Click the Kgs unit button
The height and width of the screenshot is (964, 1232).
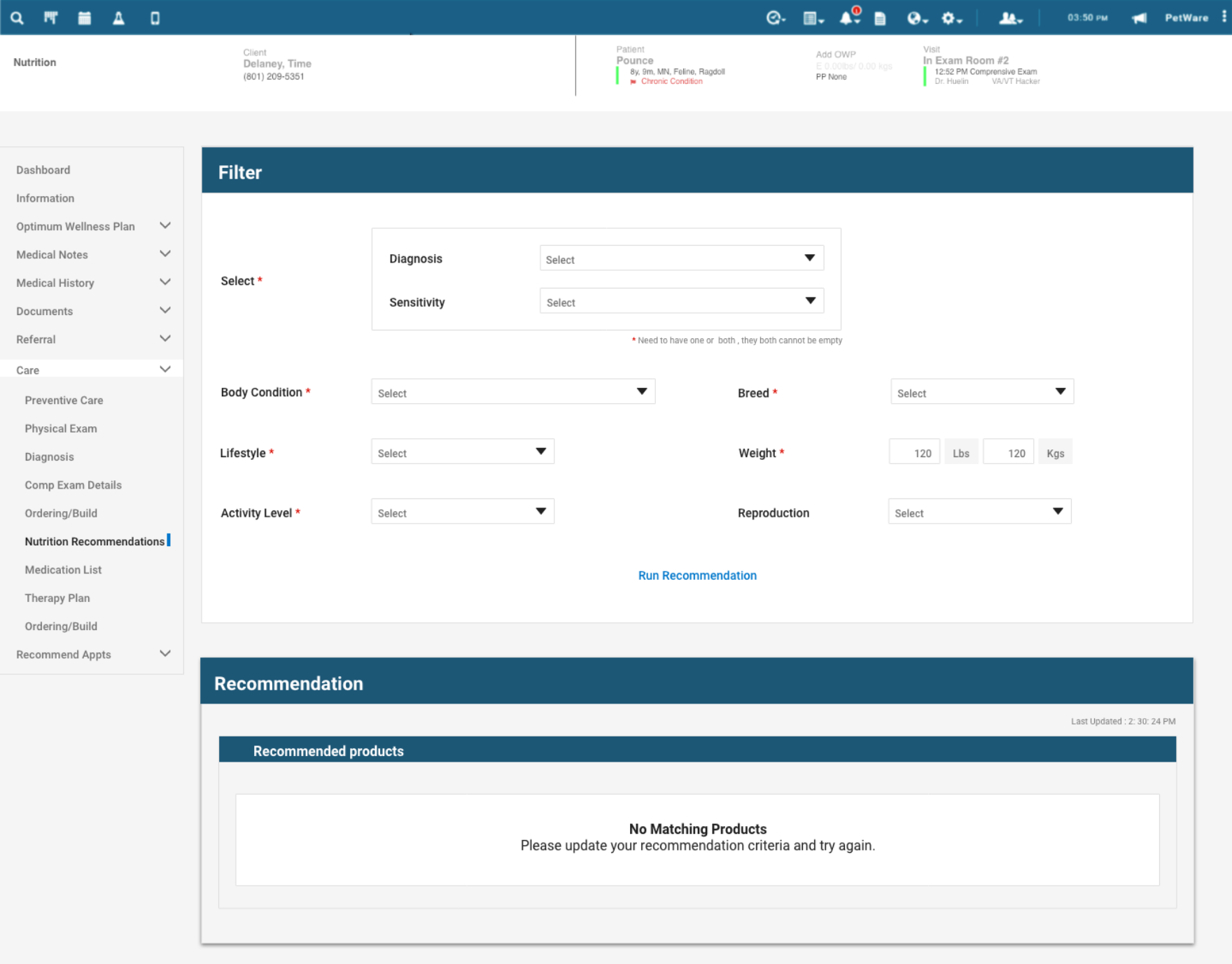[1055, 452]
